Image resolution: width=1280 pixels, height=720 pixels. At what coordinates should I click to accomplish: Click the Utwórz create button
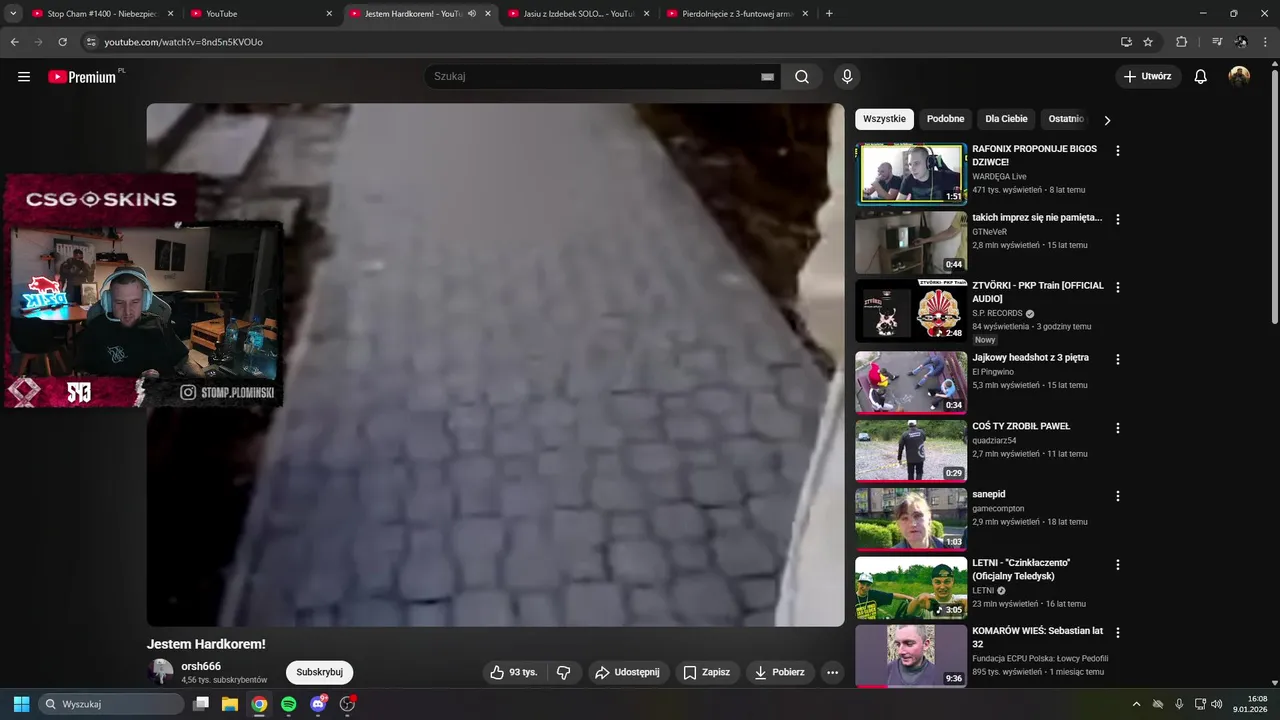tap(1148, 77)
